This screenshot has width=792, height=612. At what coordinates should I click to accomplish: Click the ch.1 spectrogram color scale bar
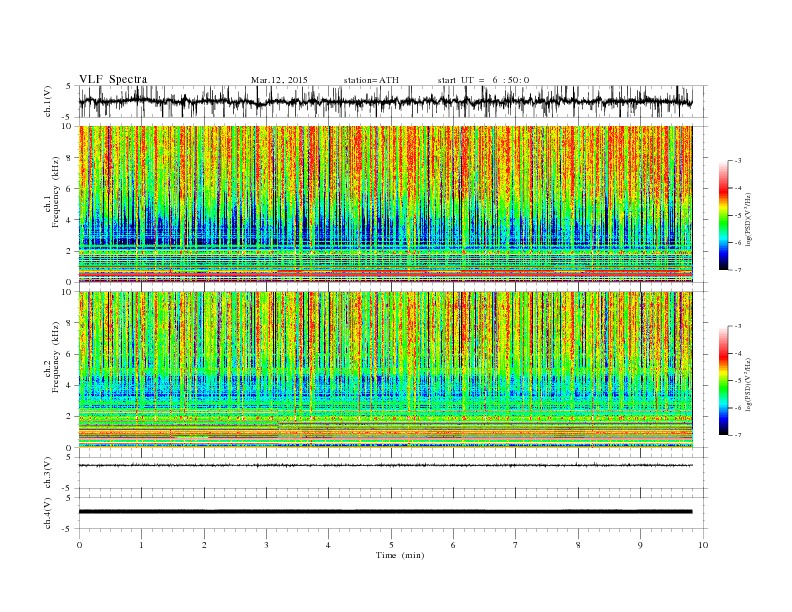(x=724, y=215)
